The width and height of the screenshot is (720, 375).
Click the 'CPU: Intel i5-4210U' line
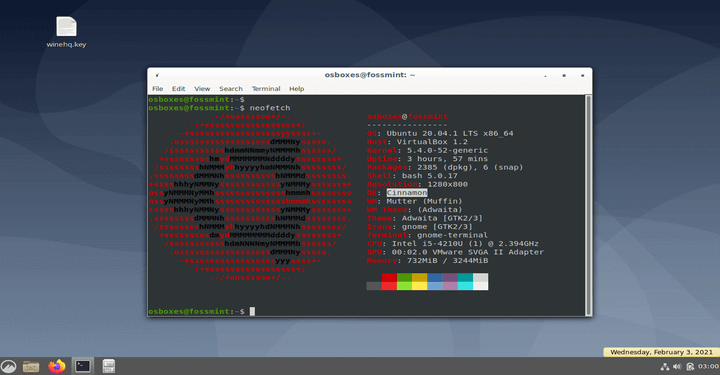coord(452,244)
